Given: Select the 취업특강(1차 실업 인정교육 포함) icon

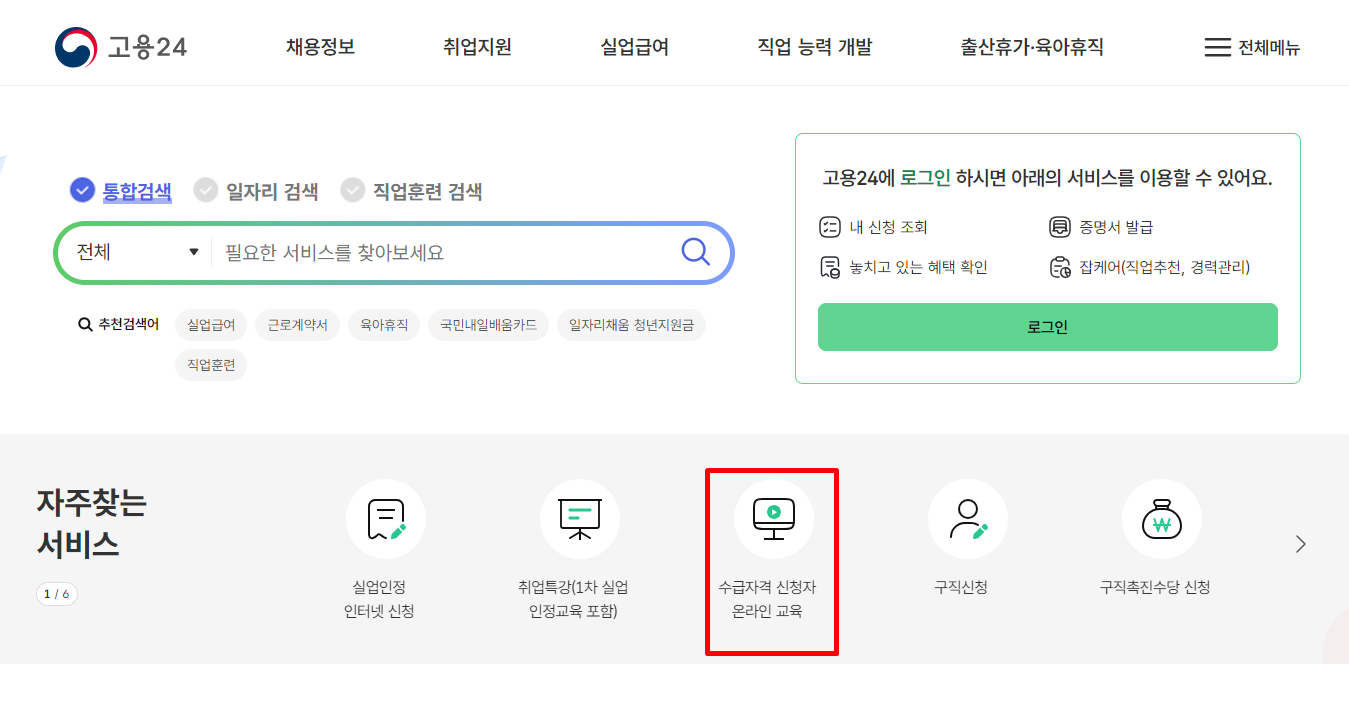Looking at the screenshot, I should (x=580, y=518).
